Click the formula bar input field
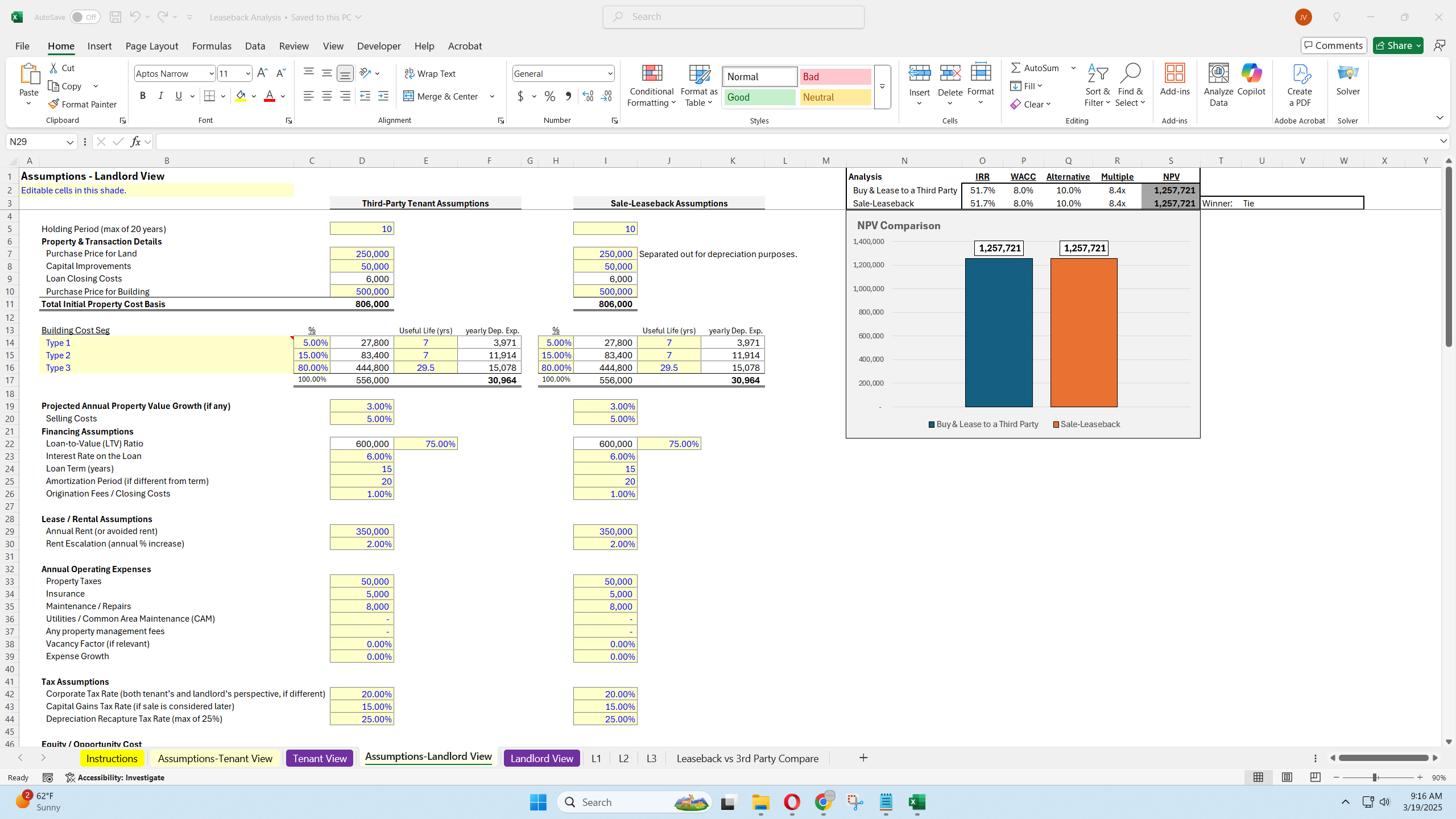The image size is (1456, 819). (796, 142)
